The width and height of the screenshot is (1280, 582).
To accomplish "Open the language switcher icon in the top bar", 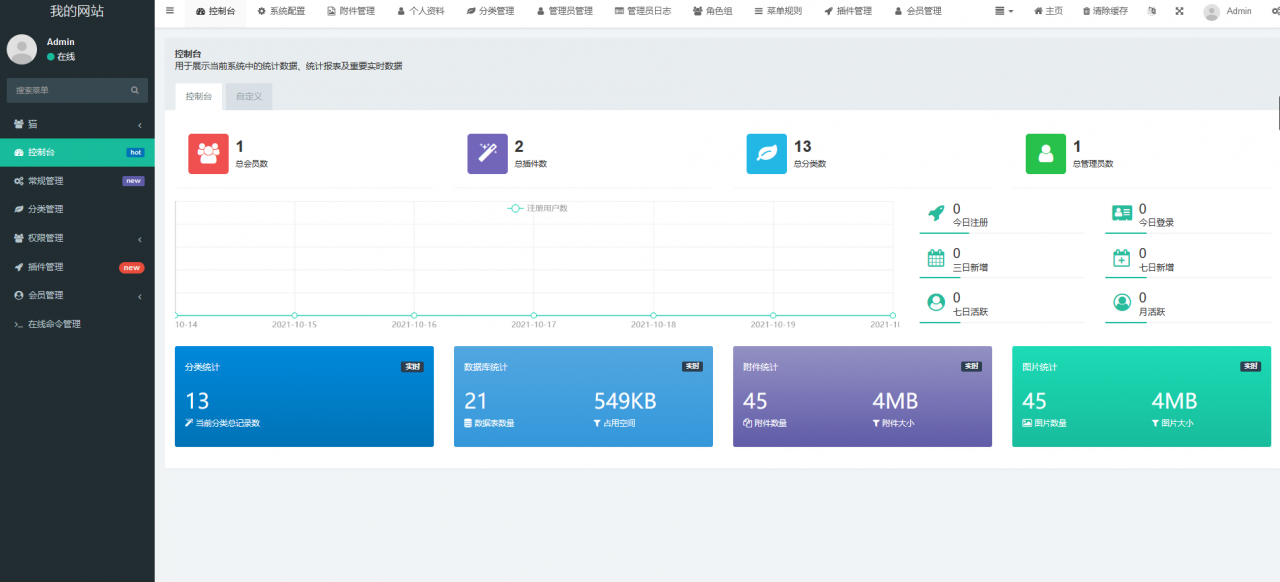I will [1151, 11].
